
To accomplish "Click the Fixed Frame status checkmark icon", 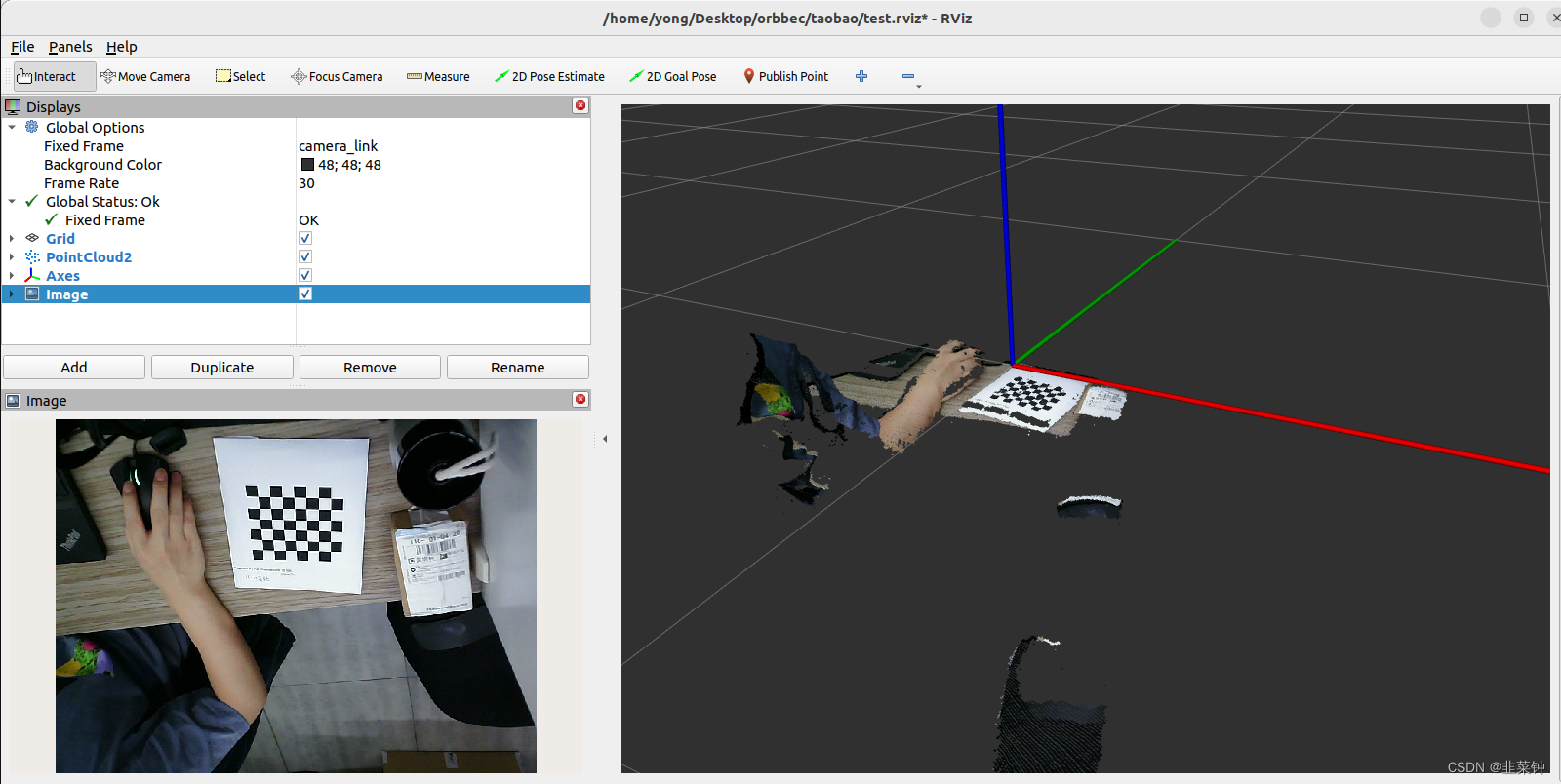I will tap(51, 219).
